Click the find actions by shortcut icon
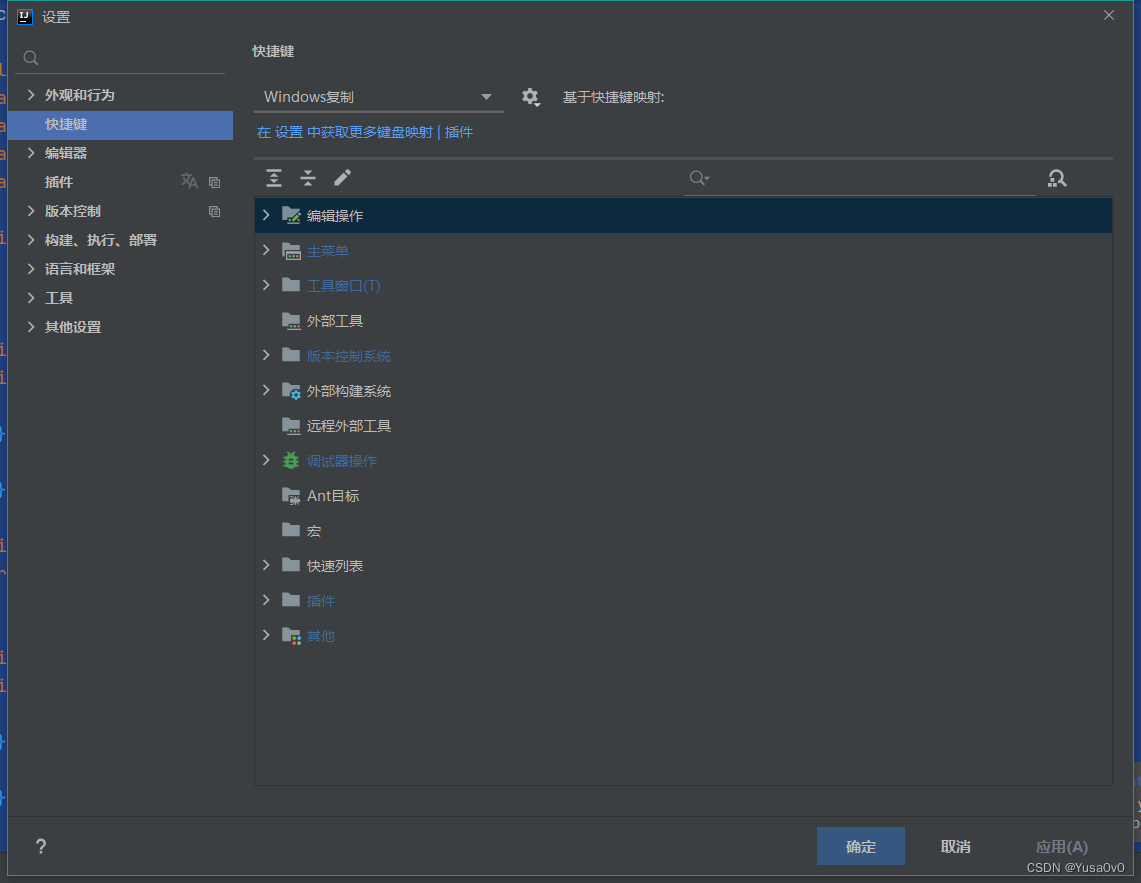1141x883 pixels. 1059,177
